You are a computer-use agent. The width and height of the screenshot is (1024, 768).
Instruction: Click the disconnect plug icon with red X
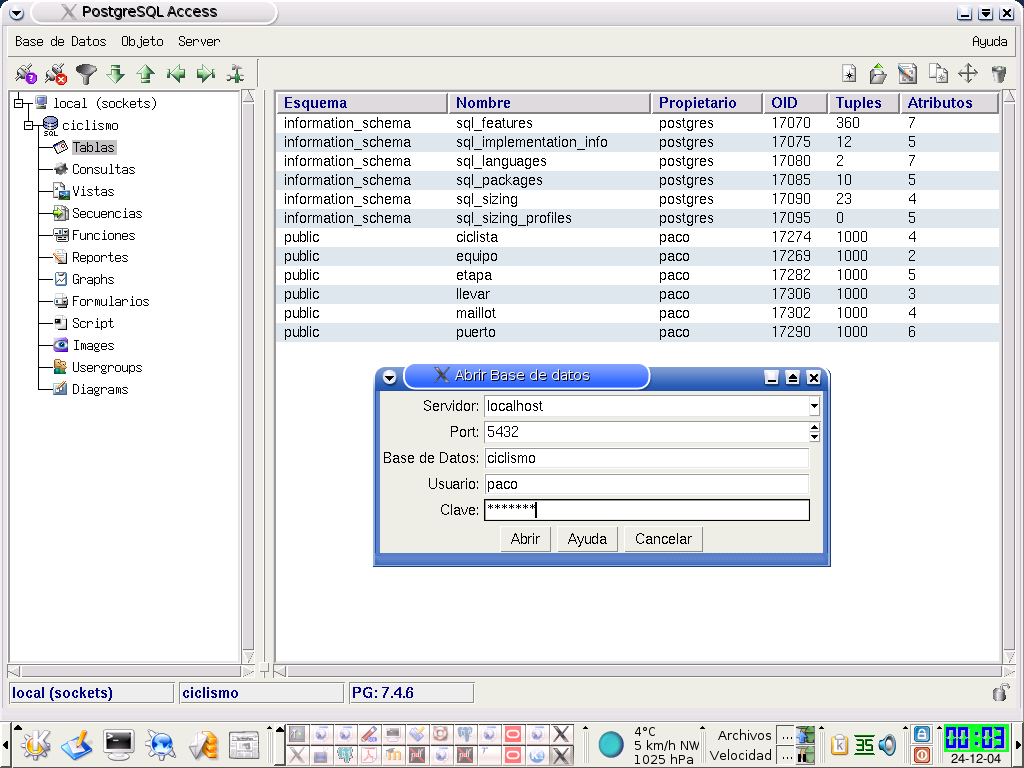pos(56,73)
